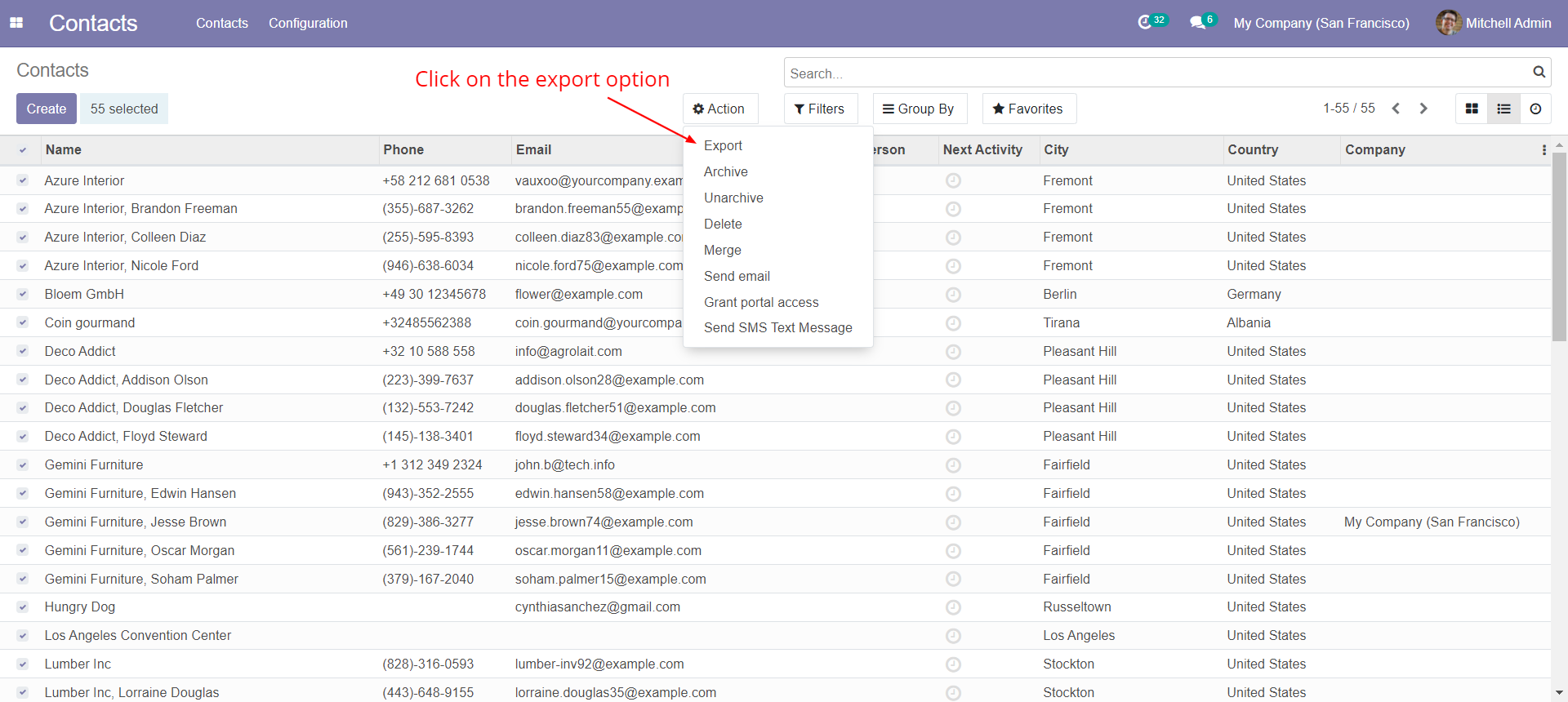Open the activities clock notification icon
This screenshot has height=702, width=1568.
coord(1145,22)
